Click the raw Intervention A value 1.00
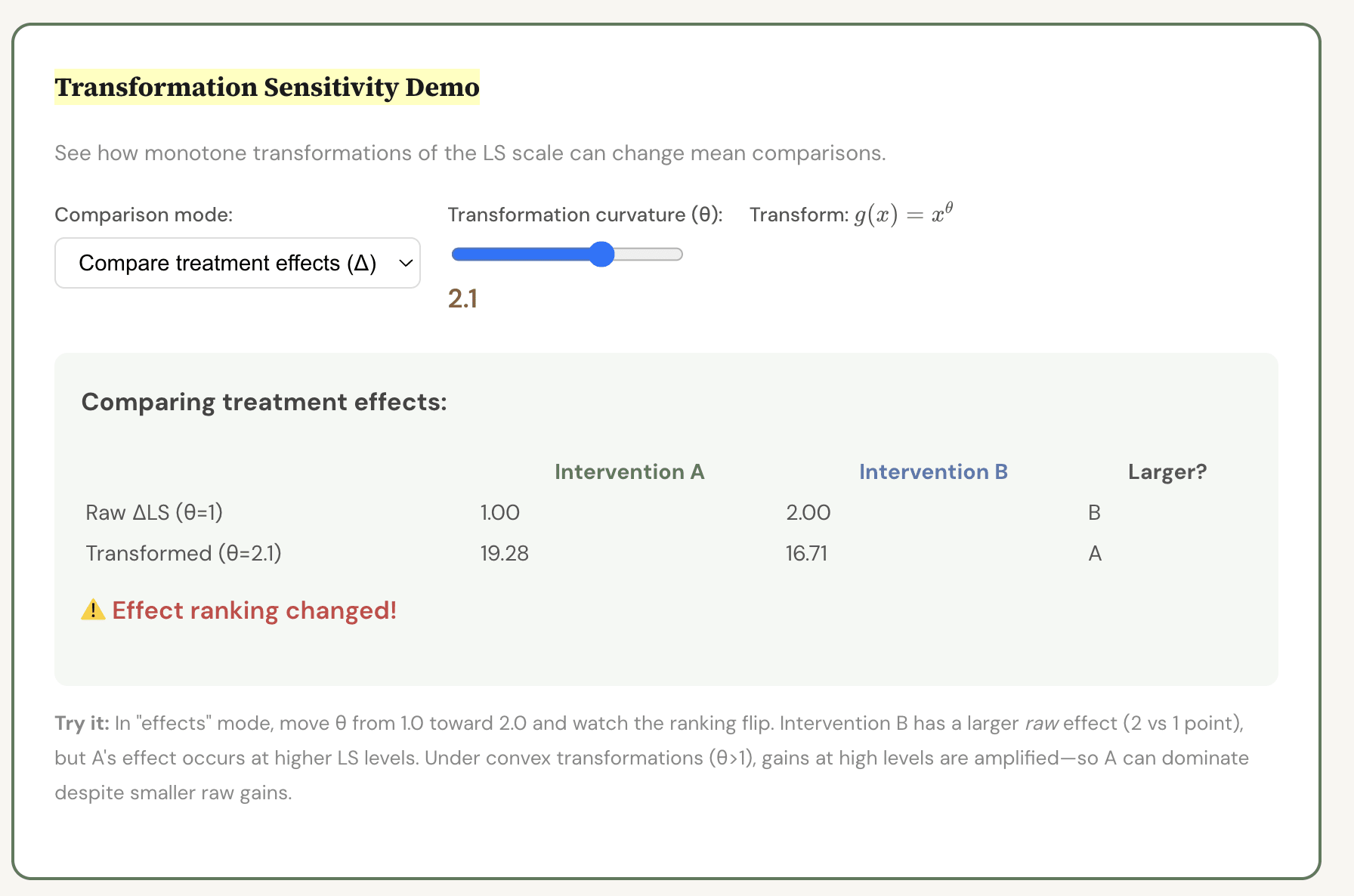The width and height of the screenshot is (1354, 896). (499, 513)
